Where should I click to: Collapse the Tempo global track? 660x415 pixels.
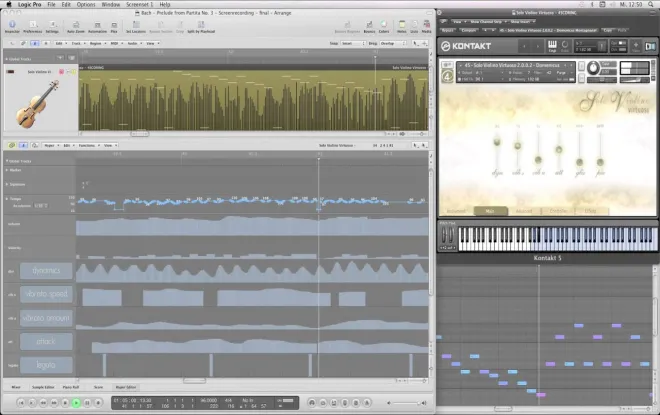(7, 199)
